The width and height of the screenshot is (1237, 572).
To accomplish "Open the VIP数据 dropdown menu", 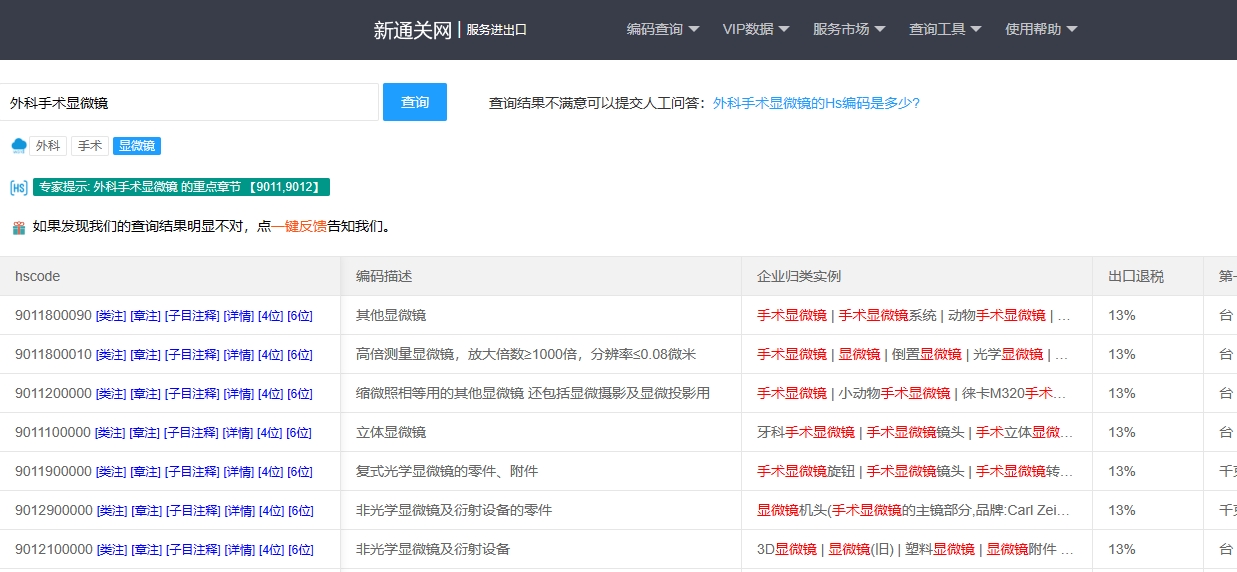I will click(x=756, y=29).
